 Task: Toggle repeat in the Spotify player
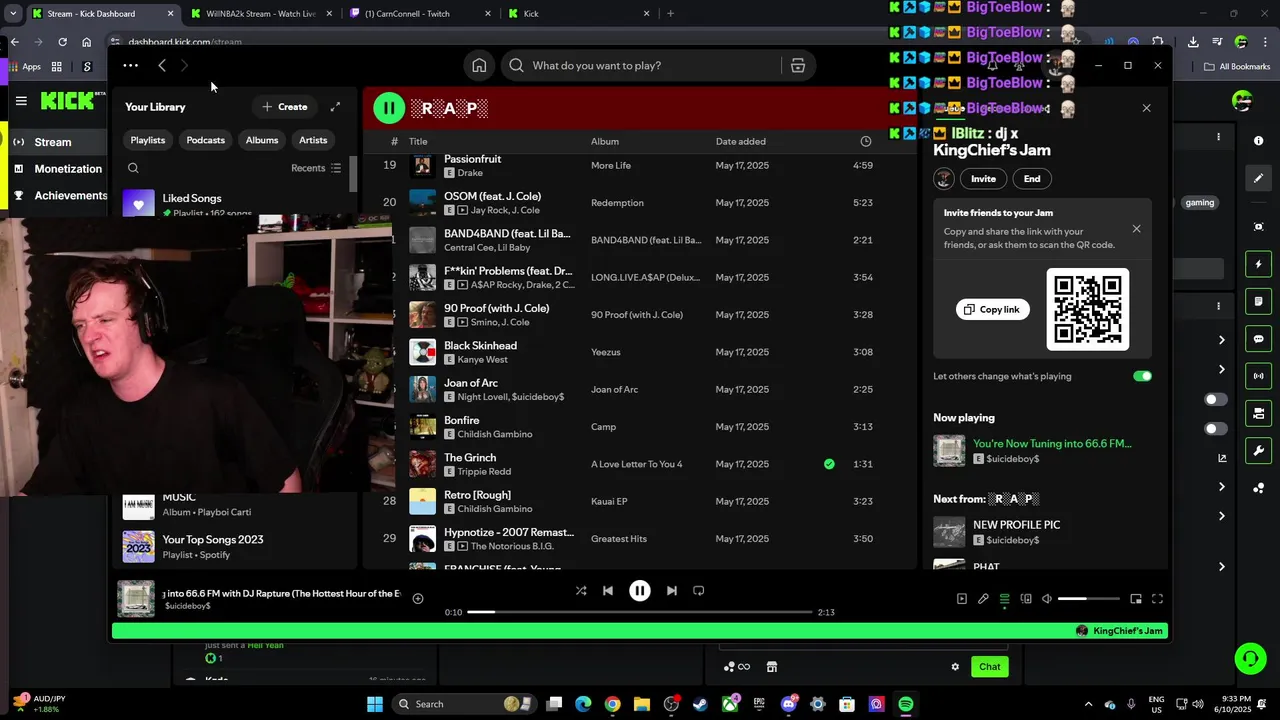point(699,591)
